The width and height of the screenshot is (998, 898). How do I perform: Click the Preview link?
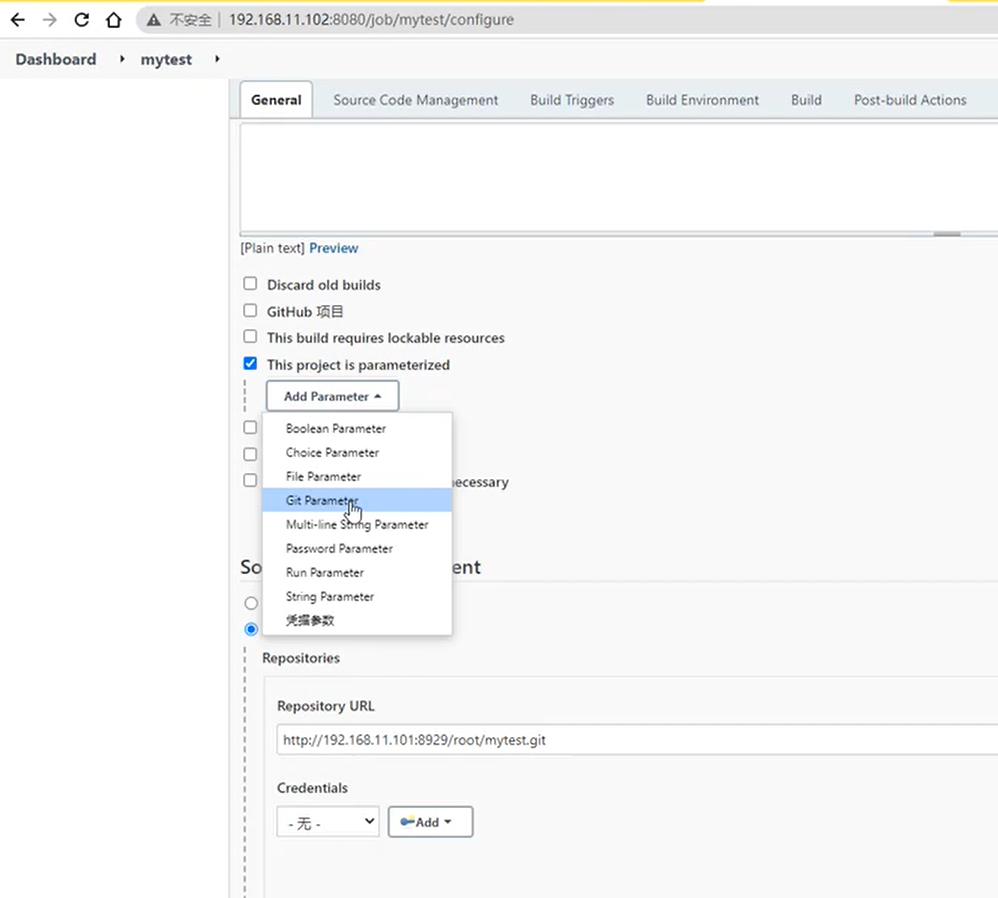click(334, 248)
